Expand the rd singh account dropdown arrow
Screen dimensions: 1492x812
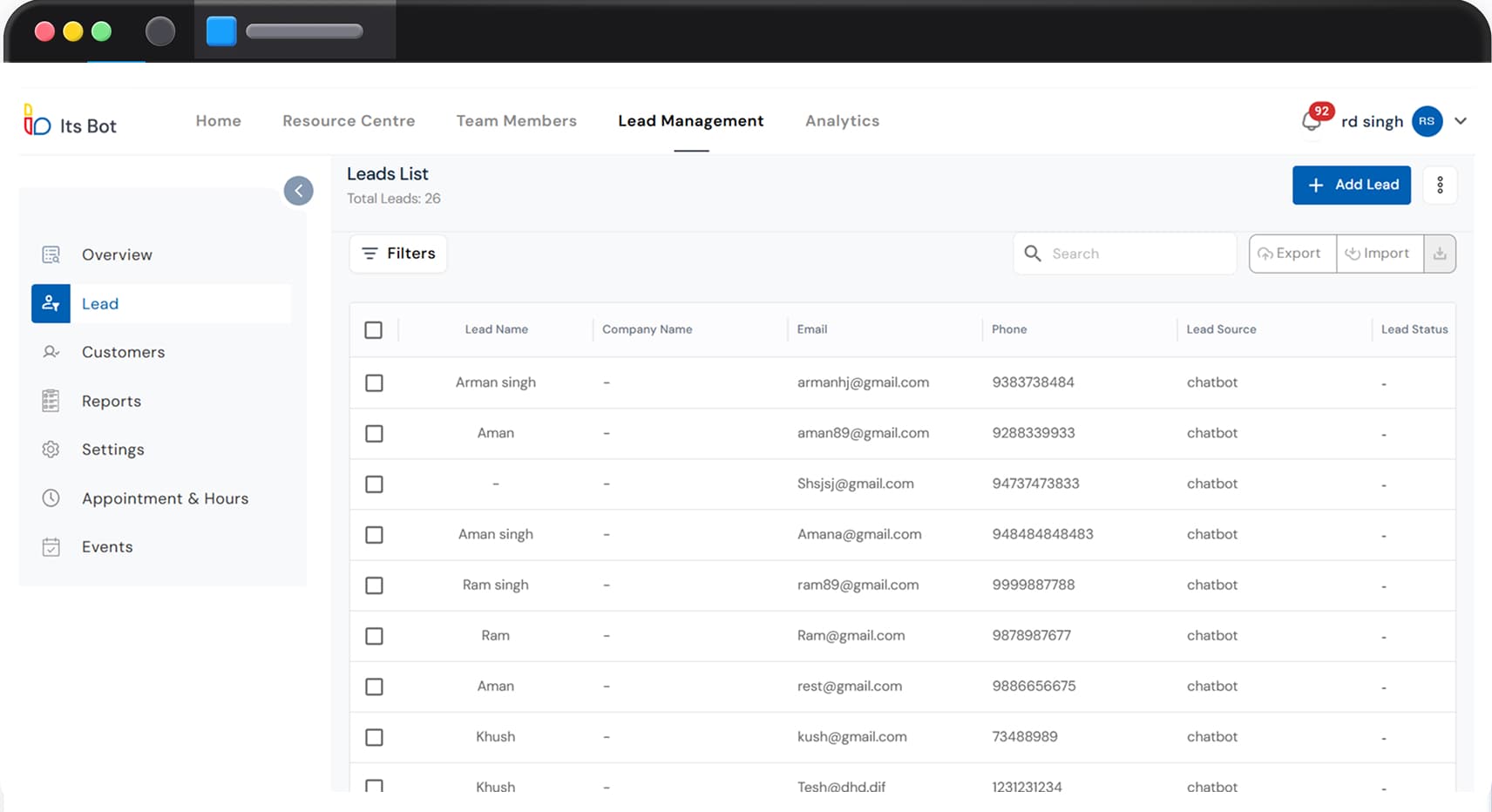(x=1461, y=121)
